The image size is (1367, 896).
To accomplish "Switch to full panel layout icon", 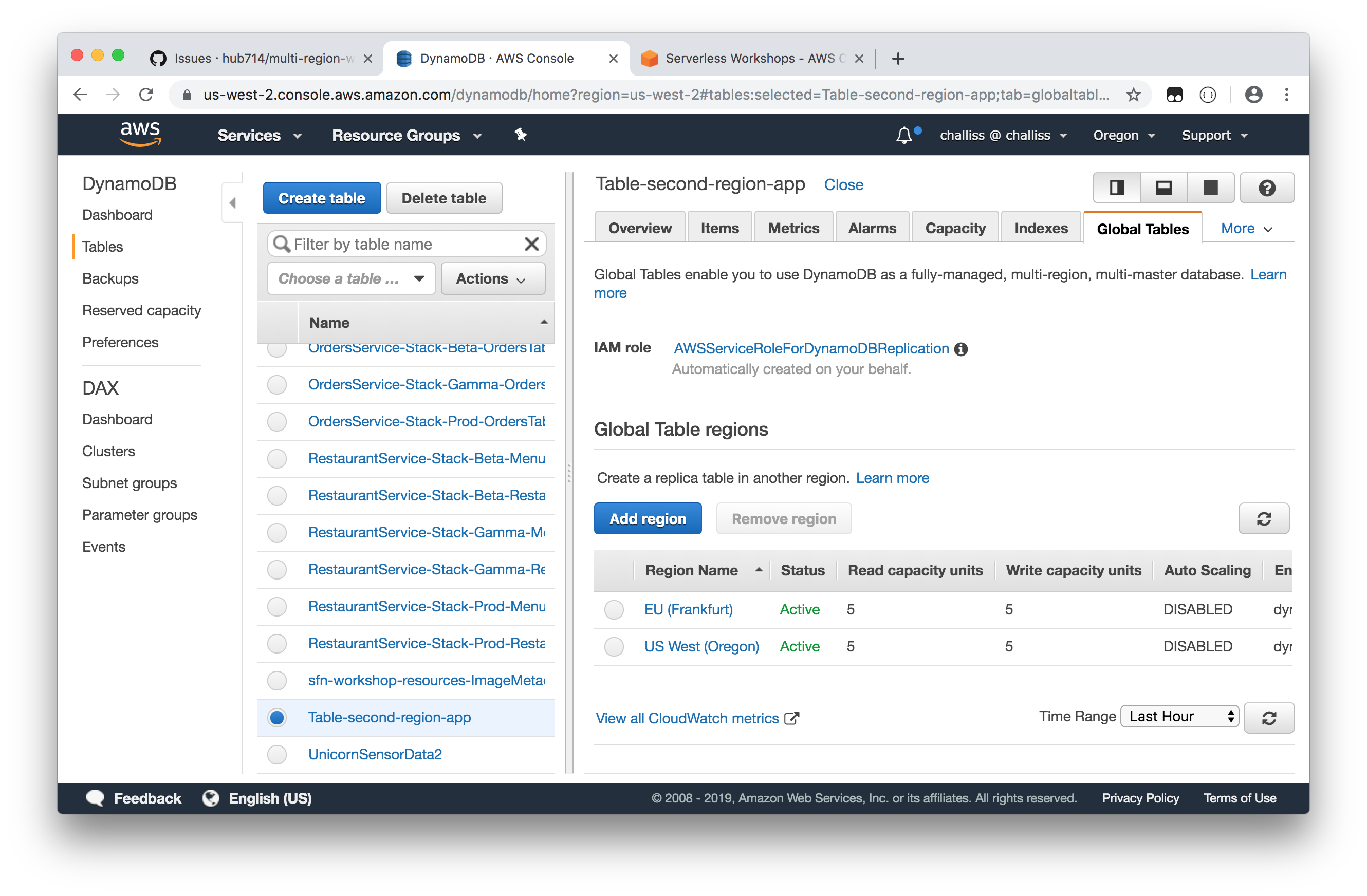I will [1211, 188].
